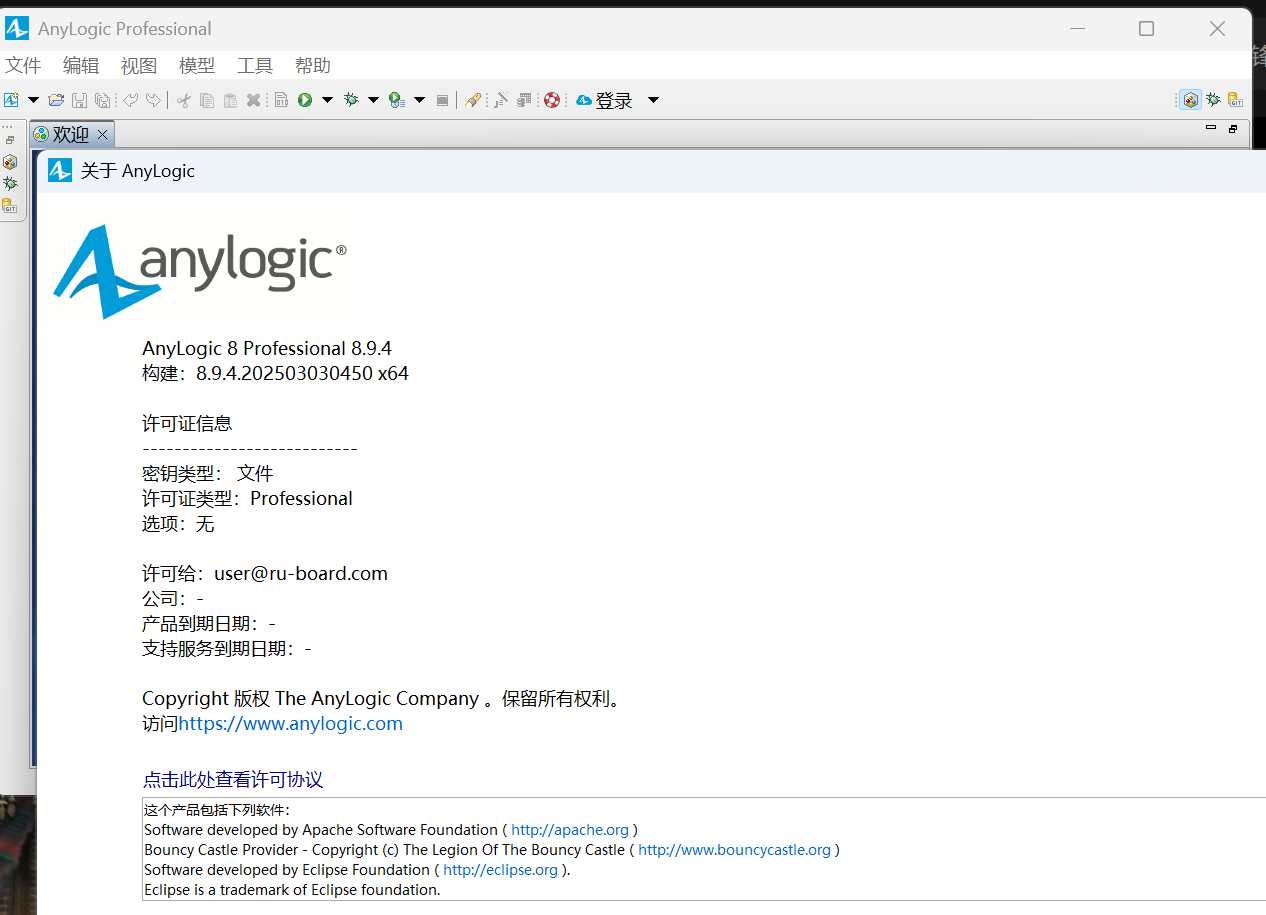Click the '选项: 无' line

(178, 524)
